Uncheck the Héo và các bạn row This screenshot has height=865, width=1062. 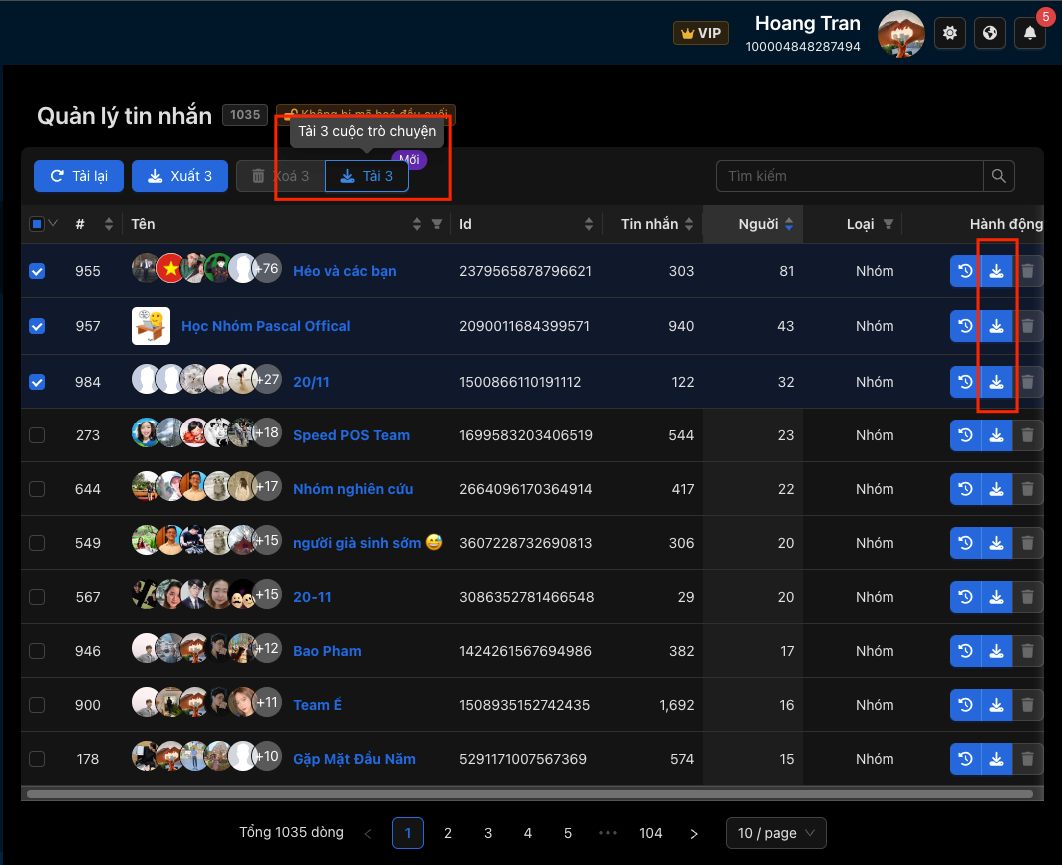point(37,271)
